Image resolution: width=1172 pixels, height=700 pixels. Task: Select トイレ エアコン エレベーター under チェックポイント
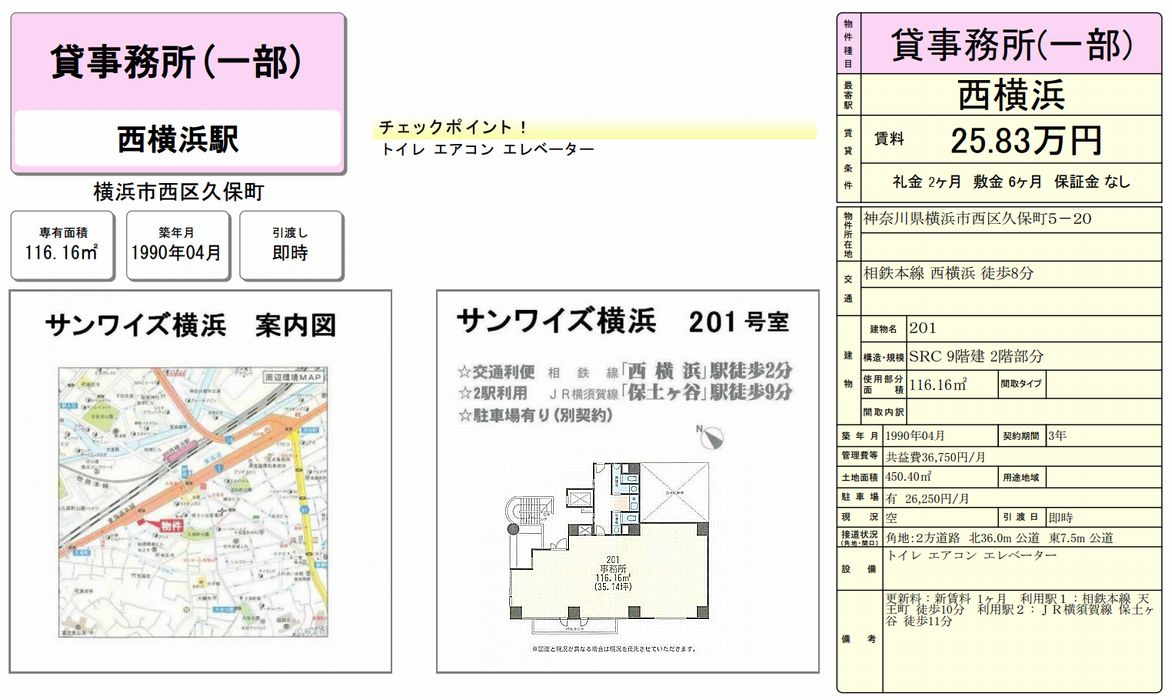(x=487, y=149)
